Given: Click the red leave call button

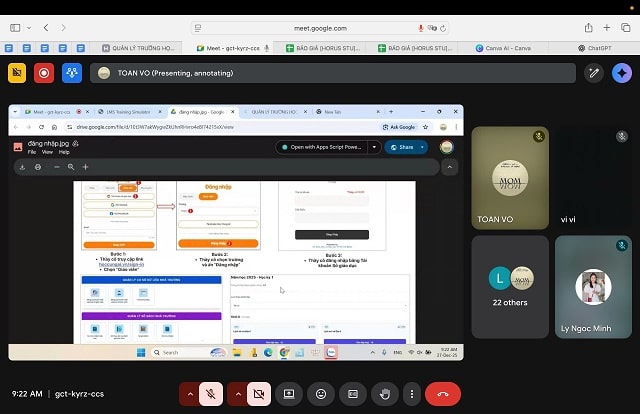Looking at the screenshot, I should pyautogui.click(x=442, y=394).
